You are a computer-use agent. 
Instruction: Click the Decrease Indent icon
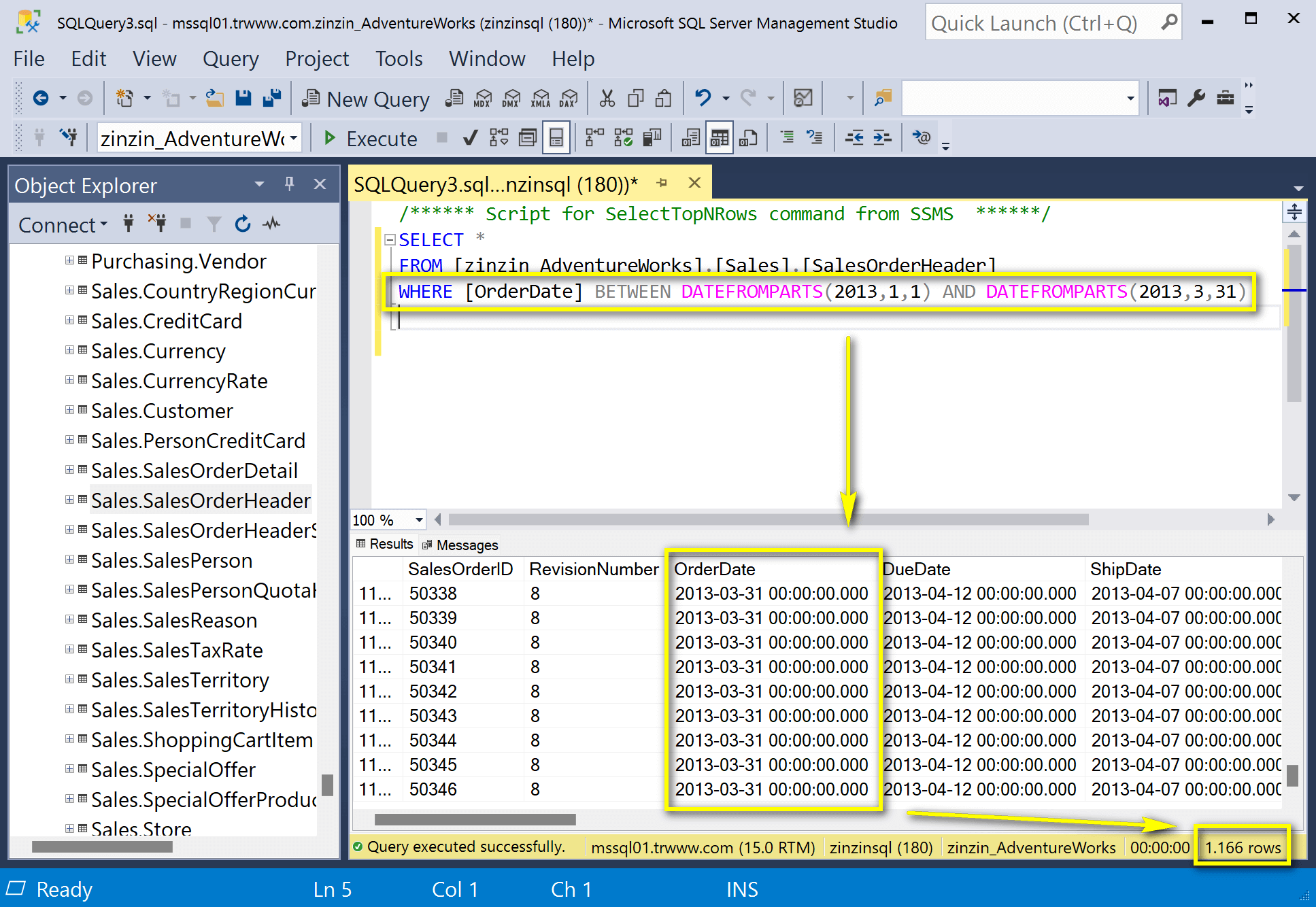coord(854,138)
